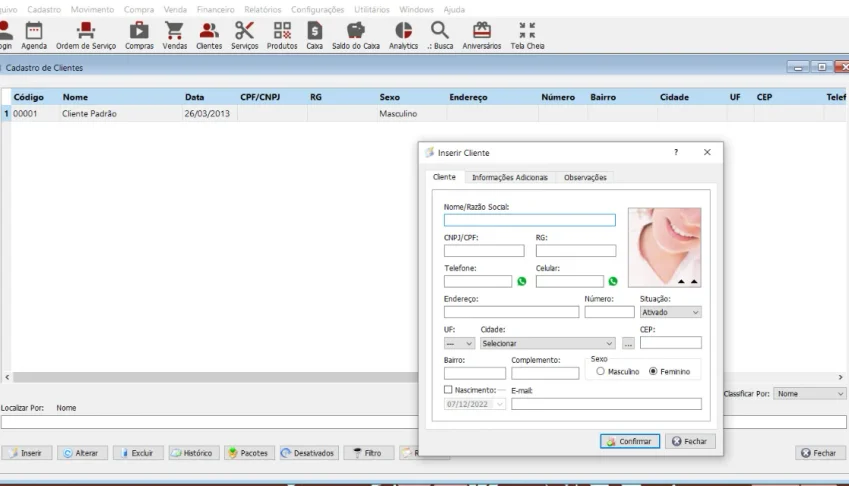Open Ordem de Serviço toolbar icon
Viewport: 849px width, 486px height.
click(86, 31)
